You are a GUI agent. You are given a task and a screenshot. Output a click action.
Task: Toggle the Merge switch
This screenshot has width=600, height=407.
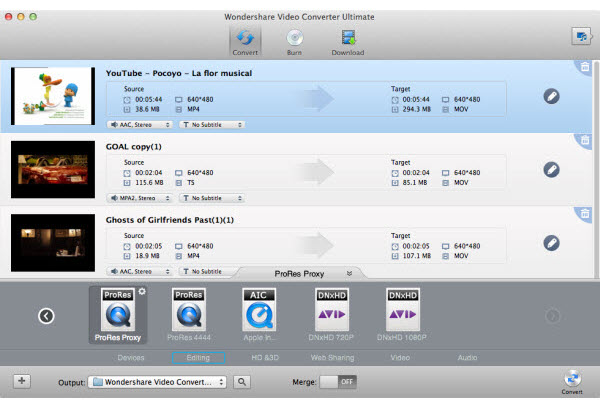click(x=338, y=382)
